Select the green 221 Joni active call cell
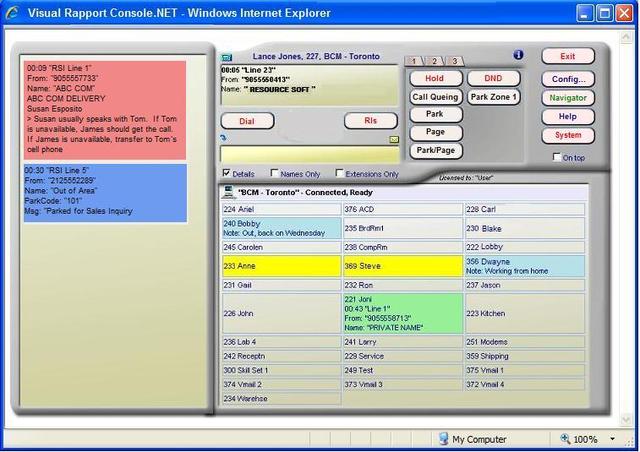Screen dimensions: 640x452 [403, 314]
